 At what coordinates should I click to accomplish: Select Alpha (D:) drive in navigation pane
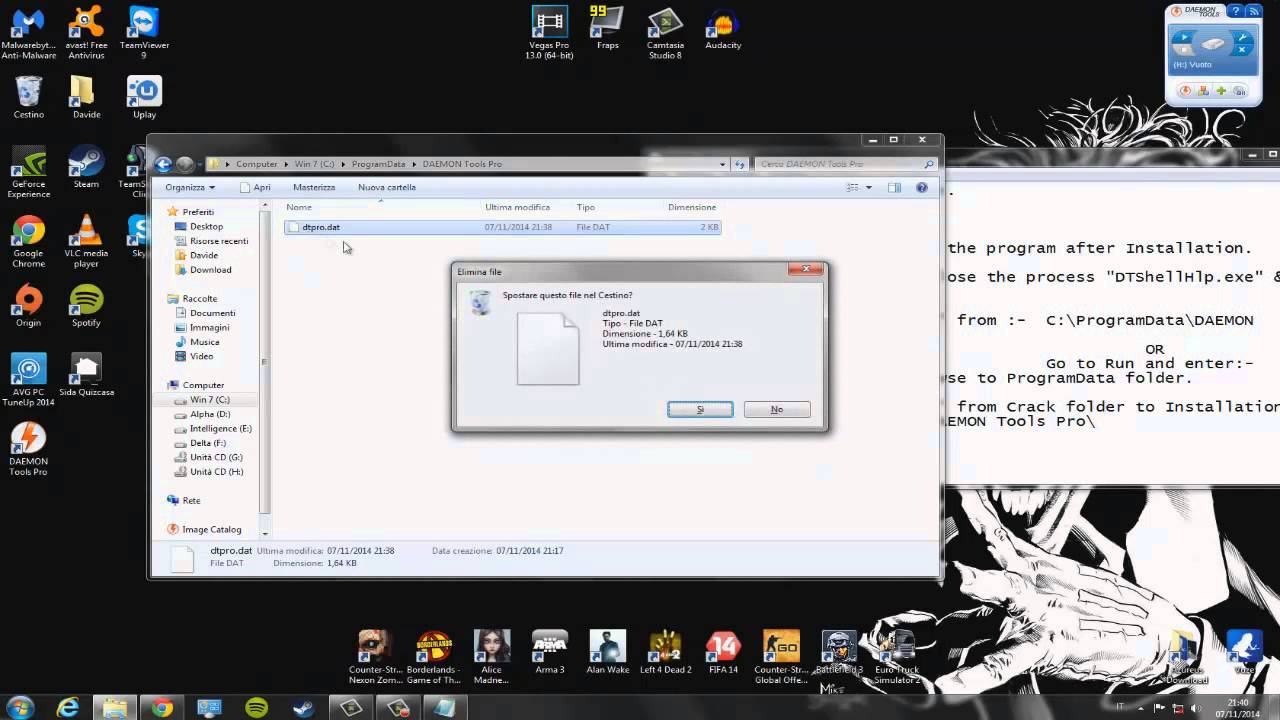click(209, 414)
